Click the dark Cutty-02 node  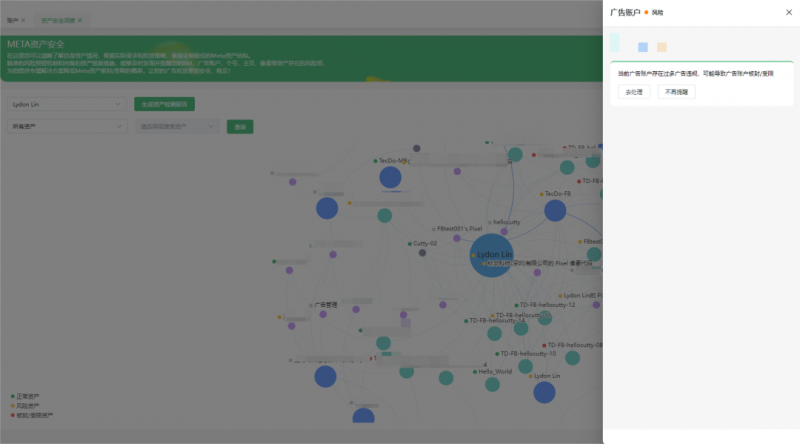[422, 253]
